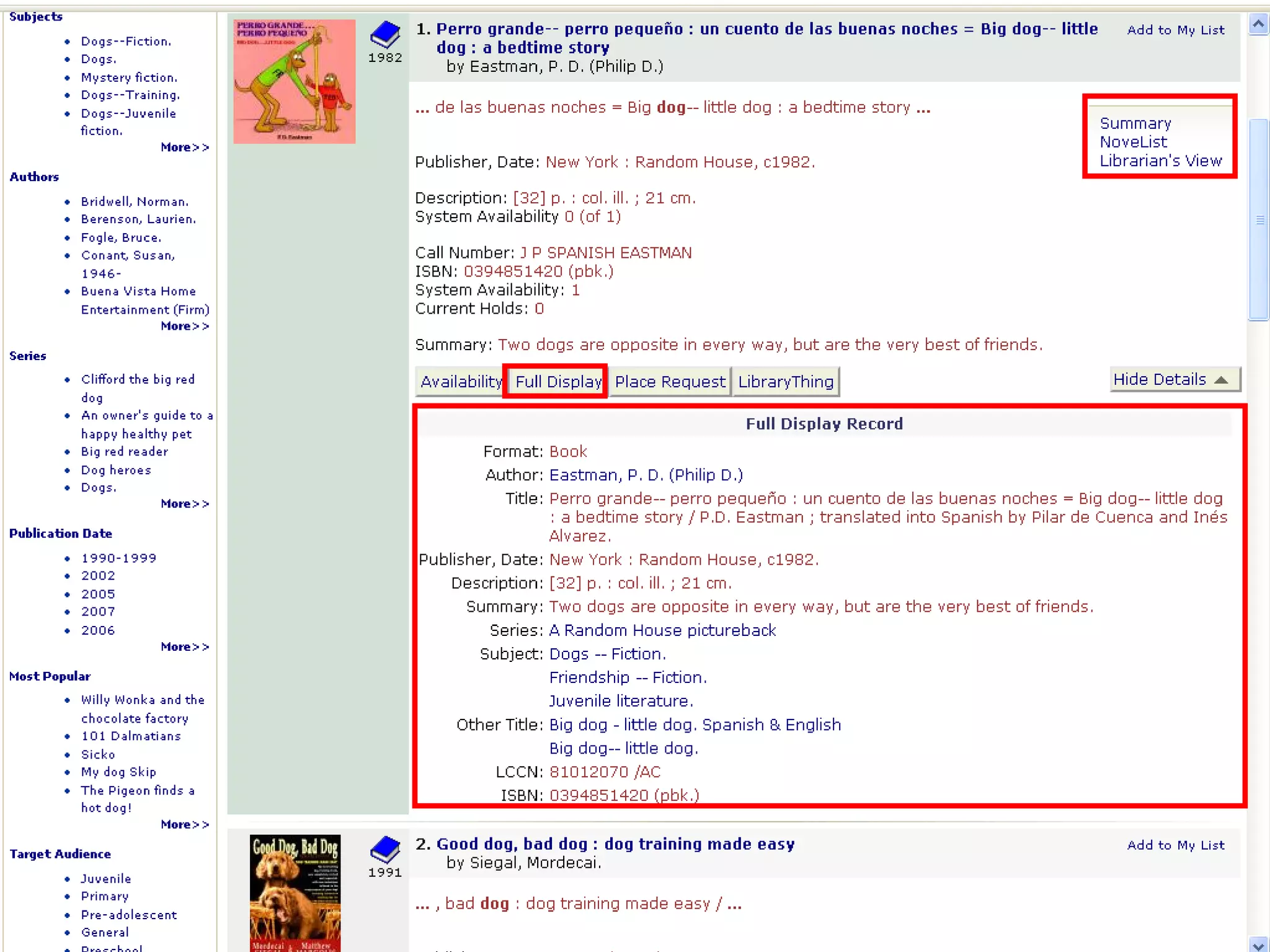Click the scrollbar down arrow
The image size is (1270, 952).
coord(1258,945)
